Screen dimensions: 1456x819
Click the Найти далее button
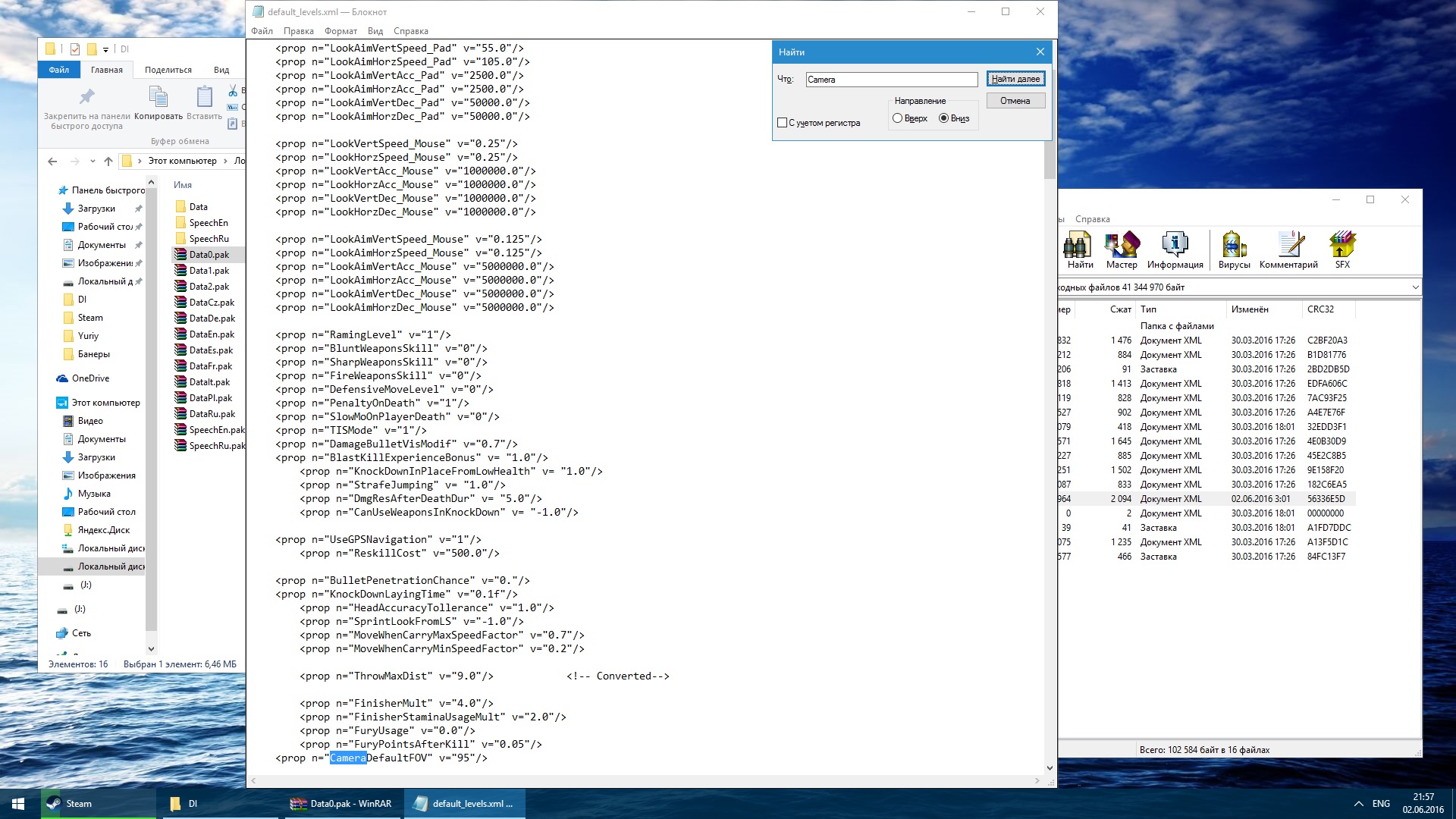pos(1016,79)
